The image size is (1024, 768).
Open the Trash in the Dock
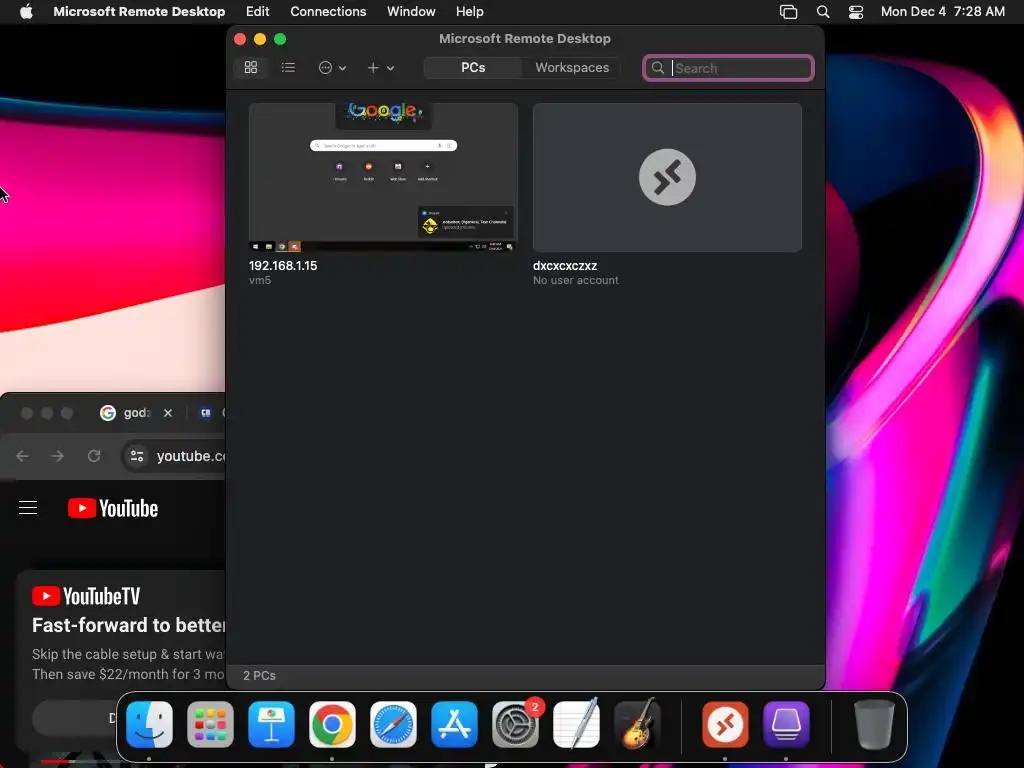[874, 724]
